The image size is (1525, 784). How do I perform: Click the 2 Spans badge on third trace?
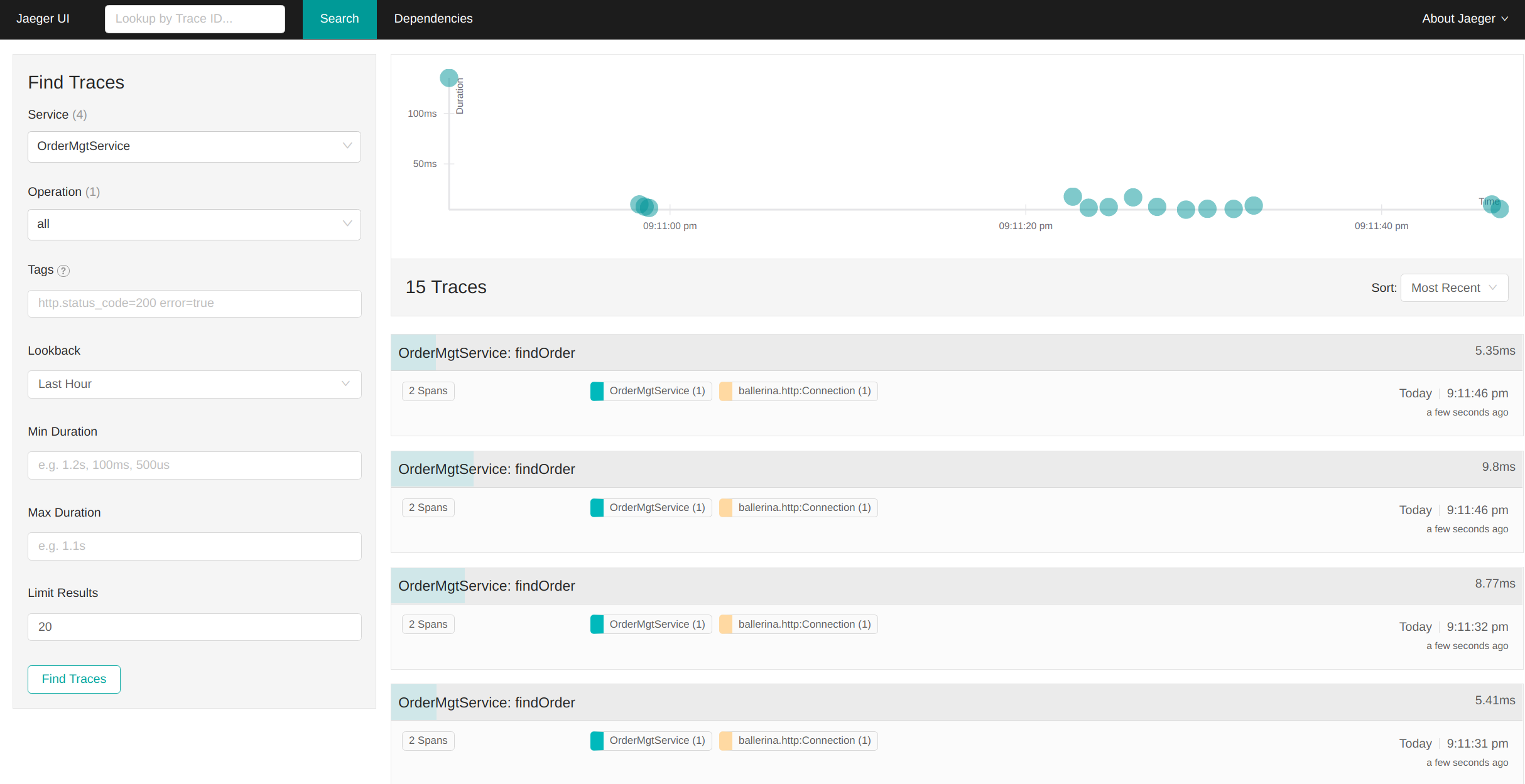pos(428,623)
